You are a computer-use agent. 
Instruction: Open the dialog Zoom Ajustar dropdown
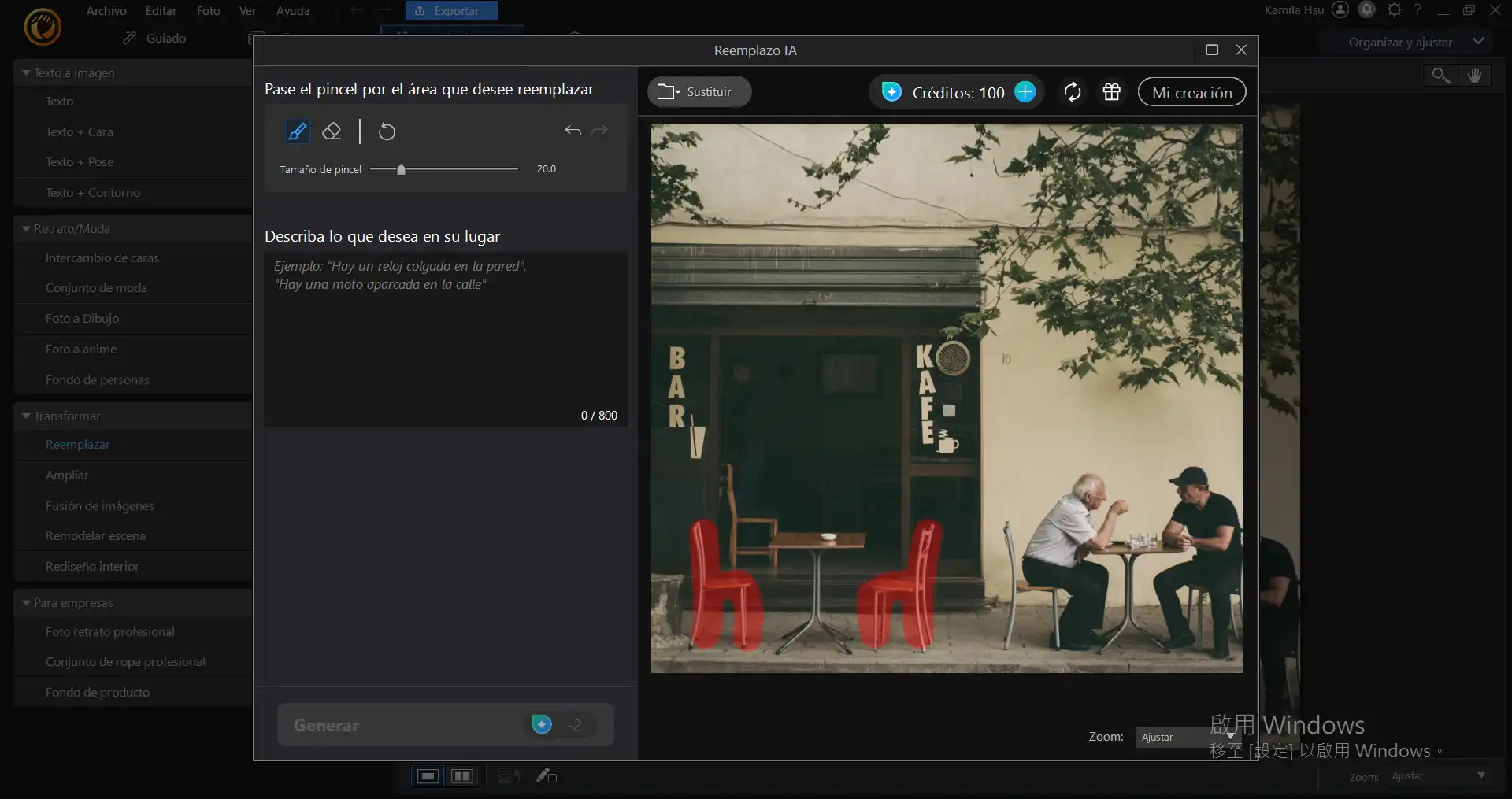[1187, 737]
